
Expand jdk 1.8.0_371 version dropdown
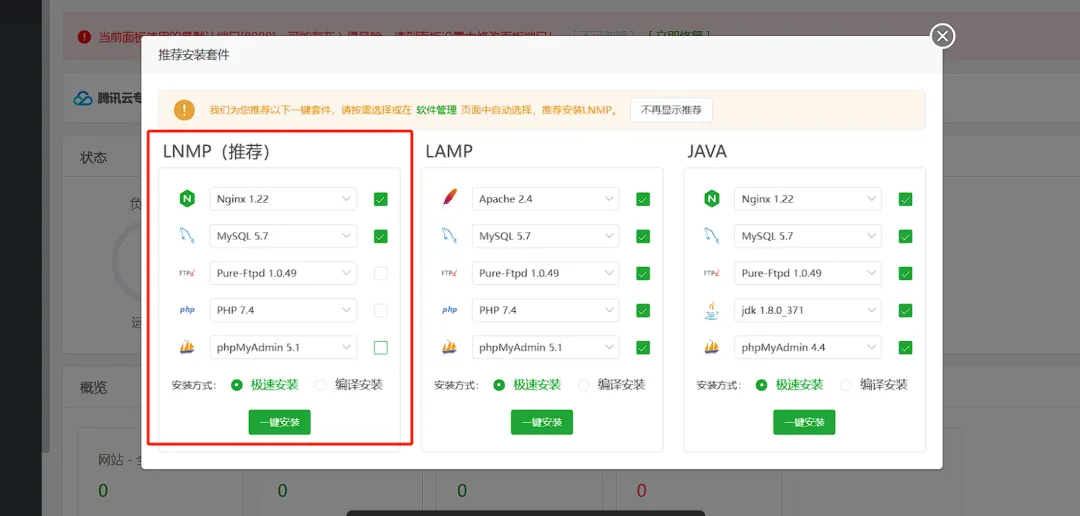[807, 311]
